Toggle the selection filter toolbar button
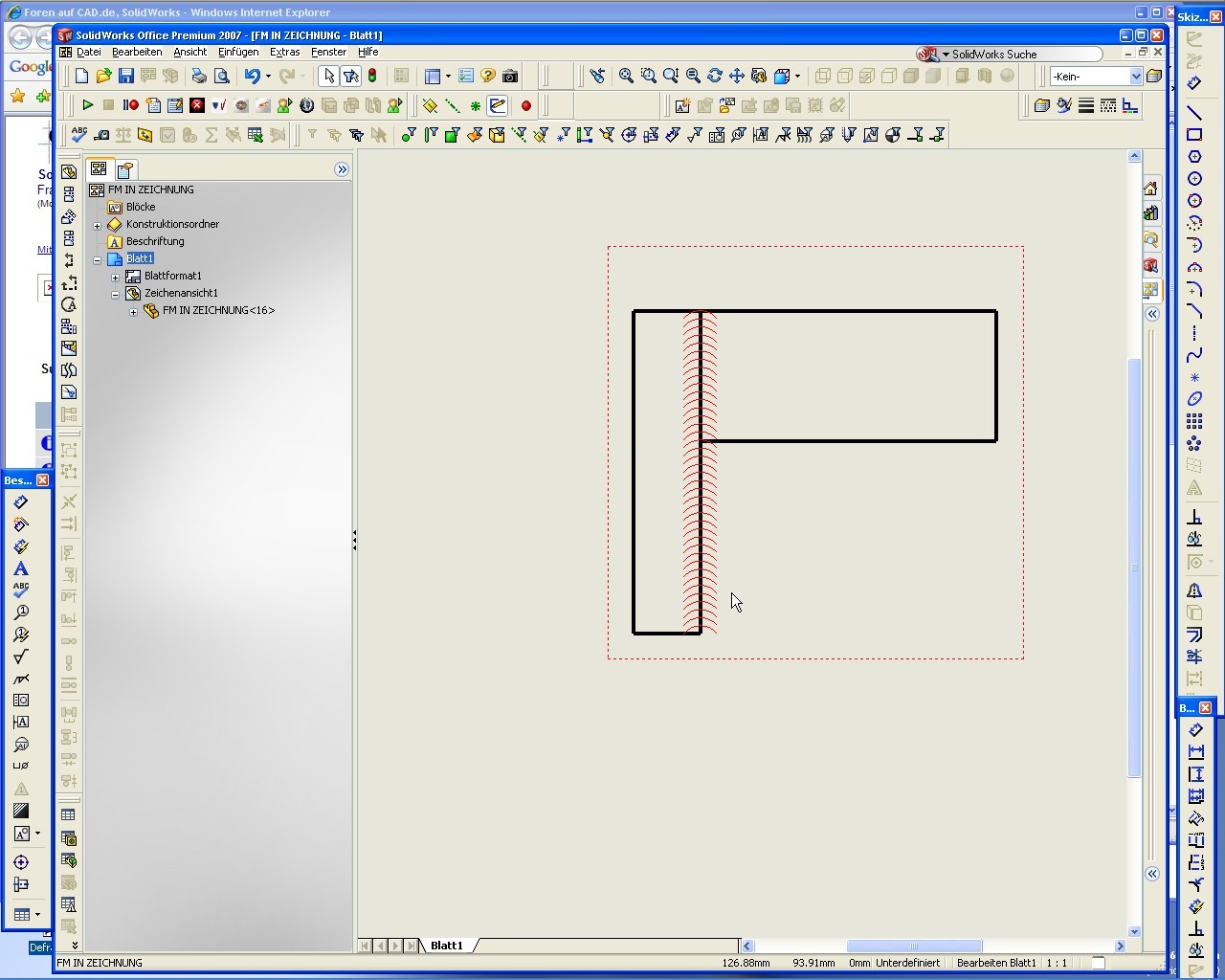This screenshot has width=1225, height=980. 350,77
